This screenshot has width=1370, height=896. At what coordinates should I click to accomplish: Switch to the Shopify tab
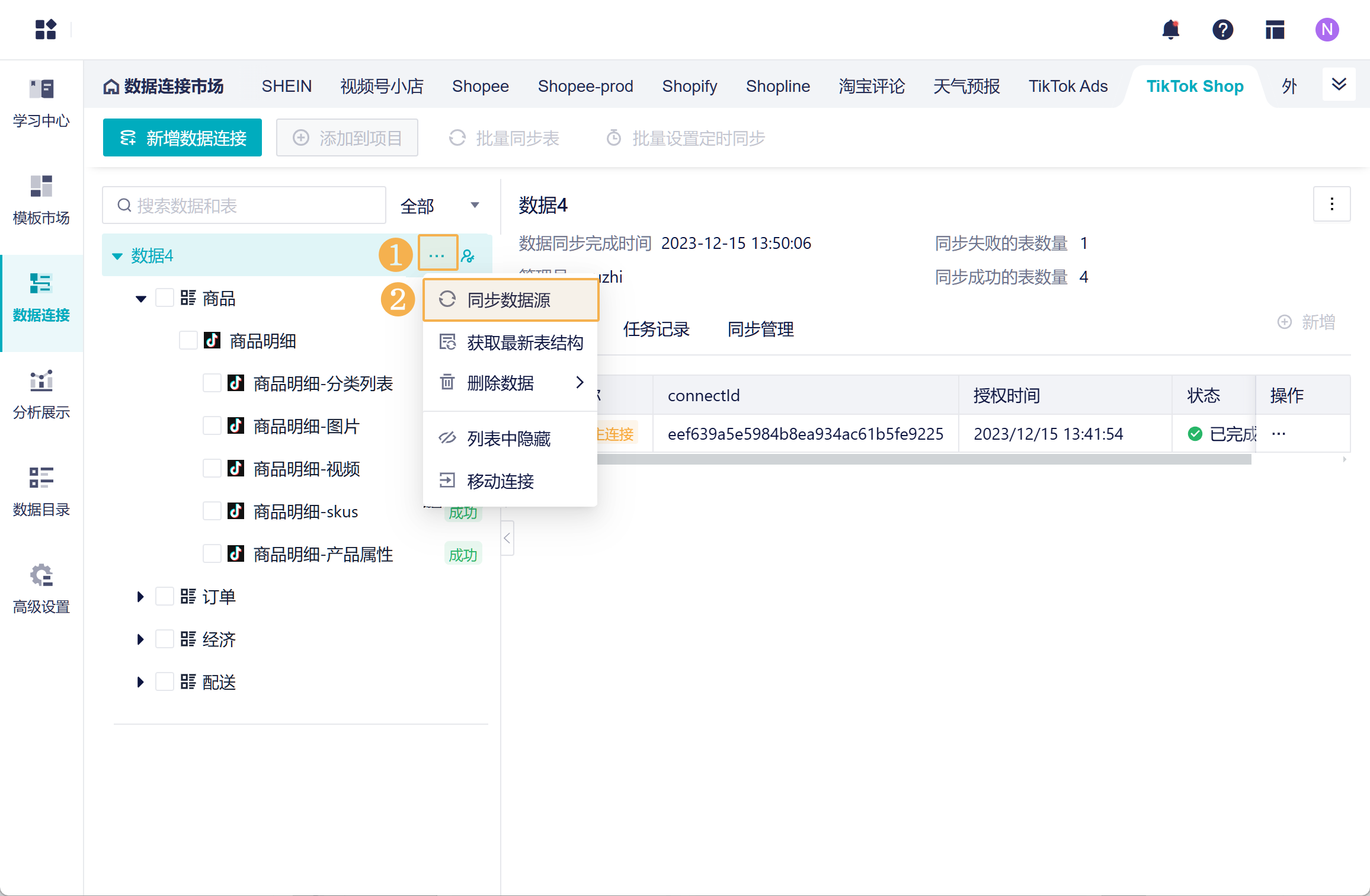689,87
